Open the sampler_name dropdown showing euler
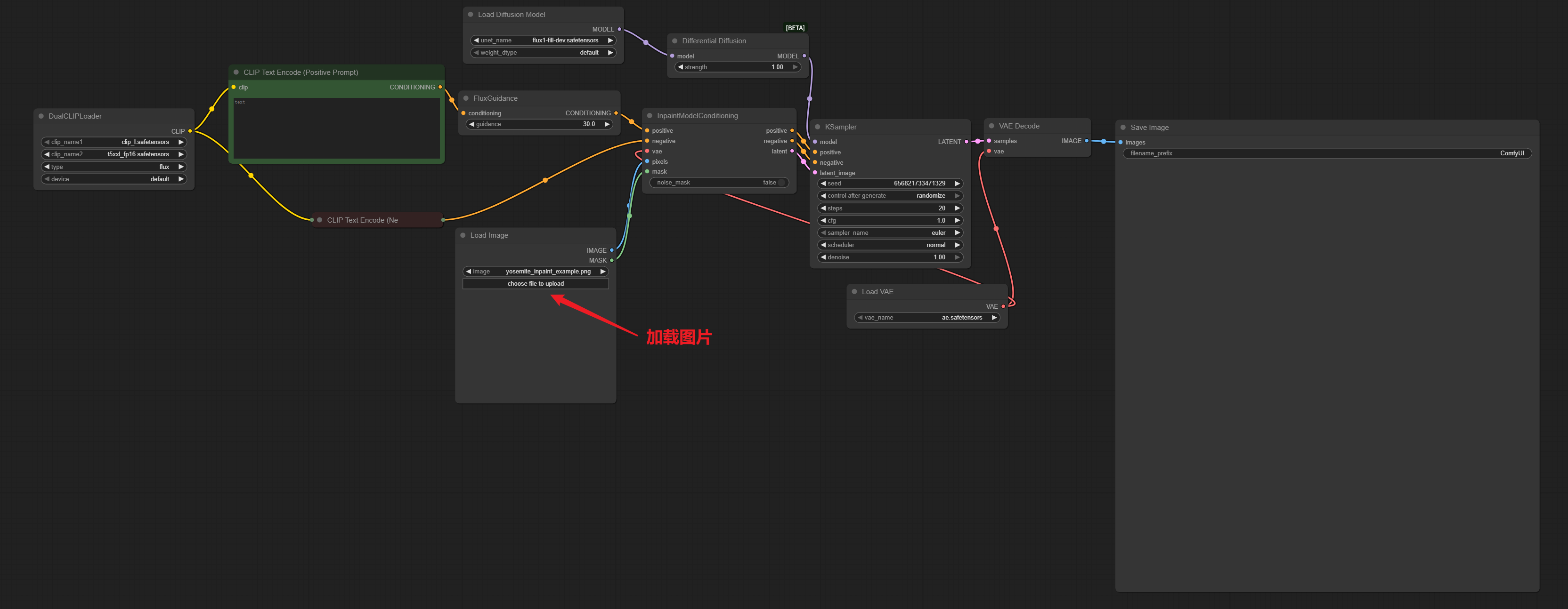 coord(889,233)
